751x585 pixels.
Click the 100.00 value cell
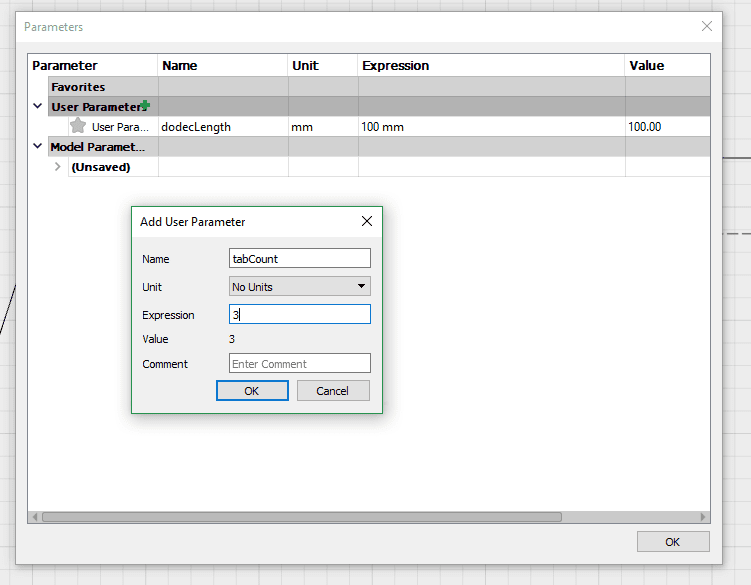pyautogui.click(x=668, y=126)
